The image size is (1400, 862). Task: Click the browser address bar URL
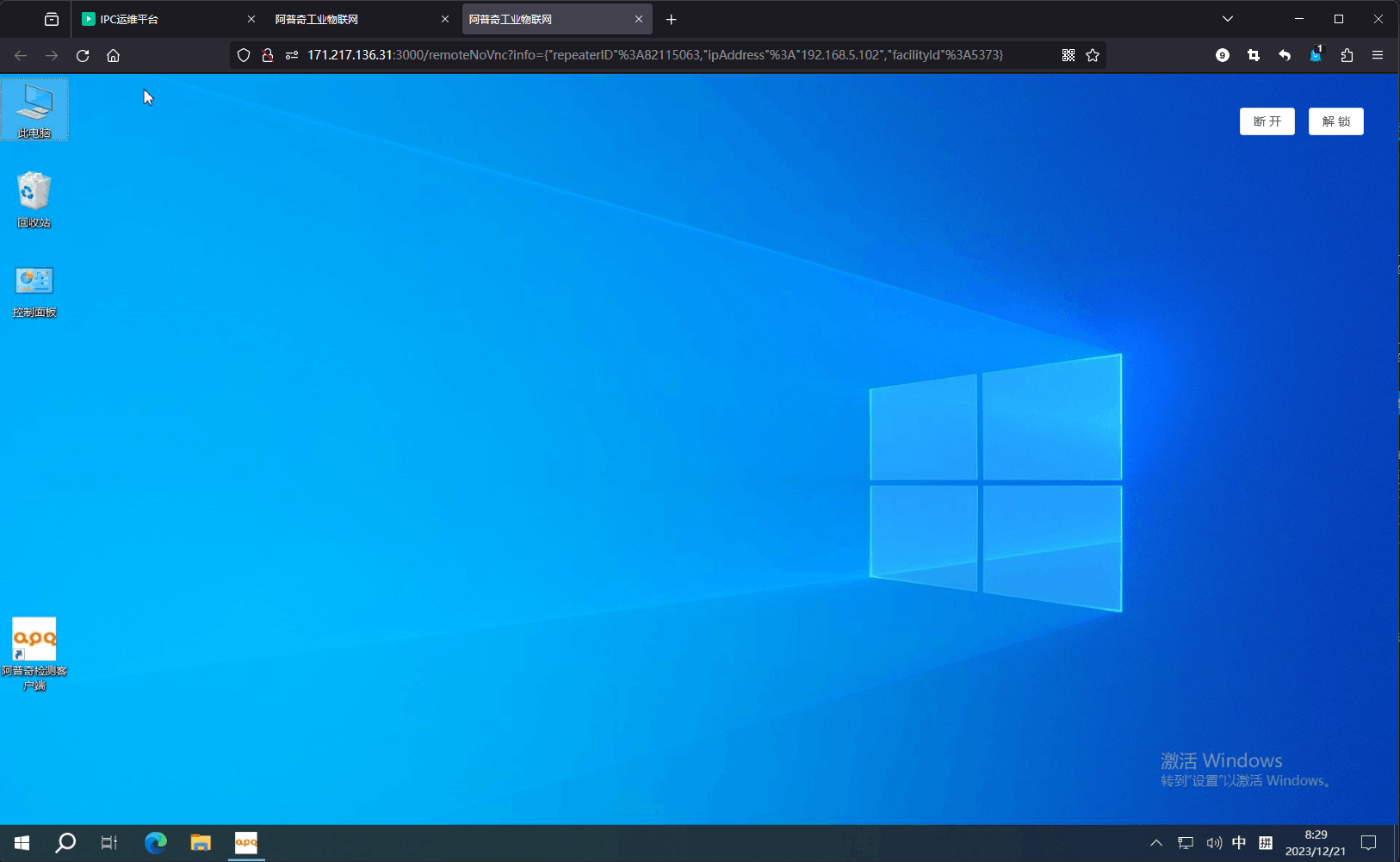[654, 55]
